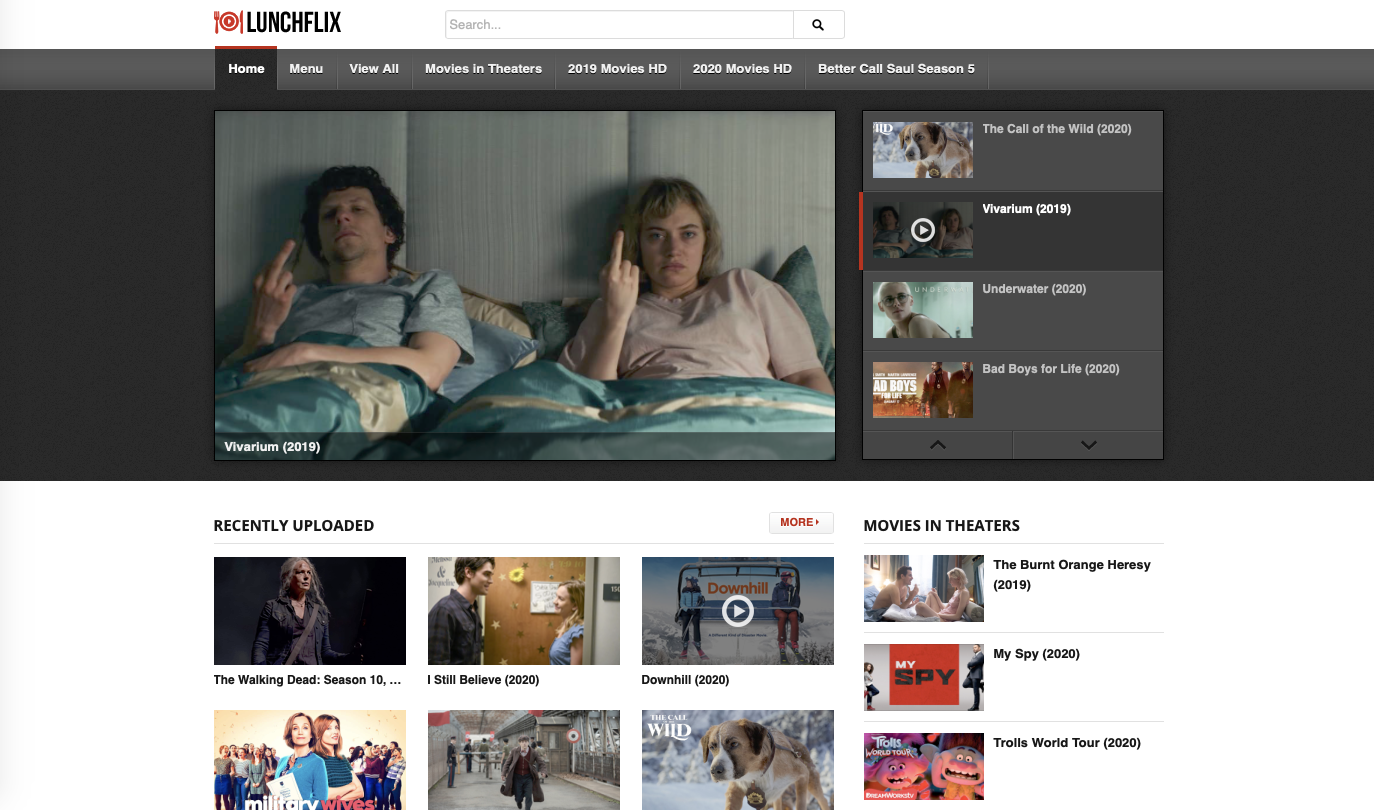Open The Call of the Wild thumbnail in slider
Screen dimensions: 1374x810
coord(923,150)
